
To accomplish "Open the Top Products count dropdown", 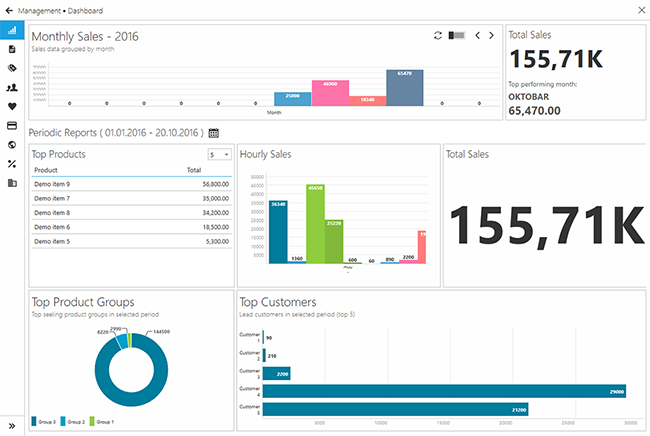I will 219,155.
